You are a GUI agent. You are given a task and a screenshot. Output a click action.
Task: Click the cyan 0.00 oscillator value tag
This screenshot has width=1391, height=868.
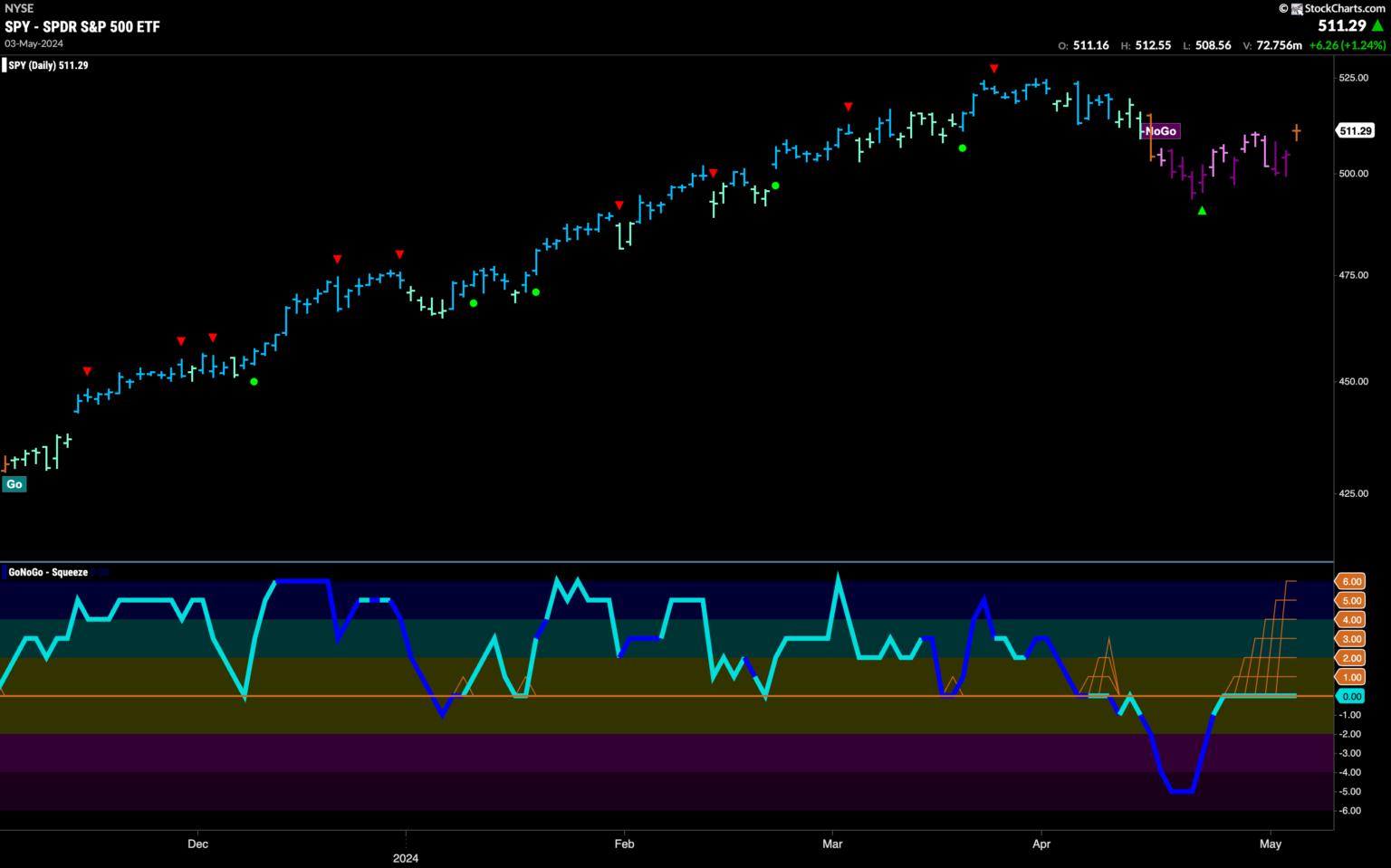1351,696
